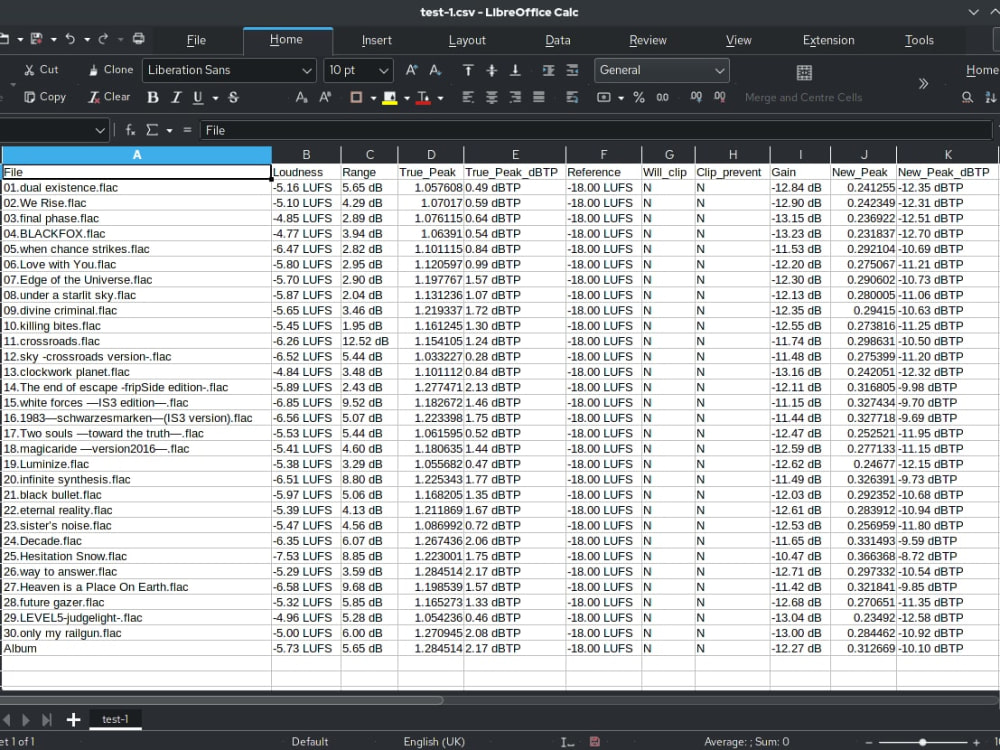The image size is (1000, 750).
Task: Decrease font size icon
Action: tap(436, 70)
